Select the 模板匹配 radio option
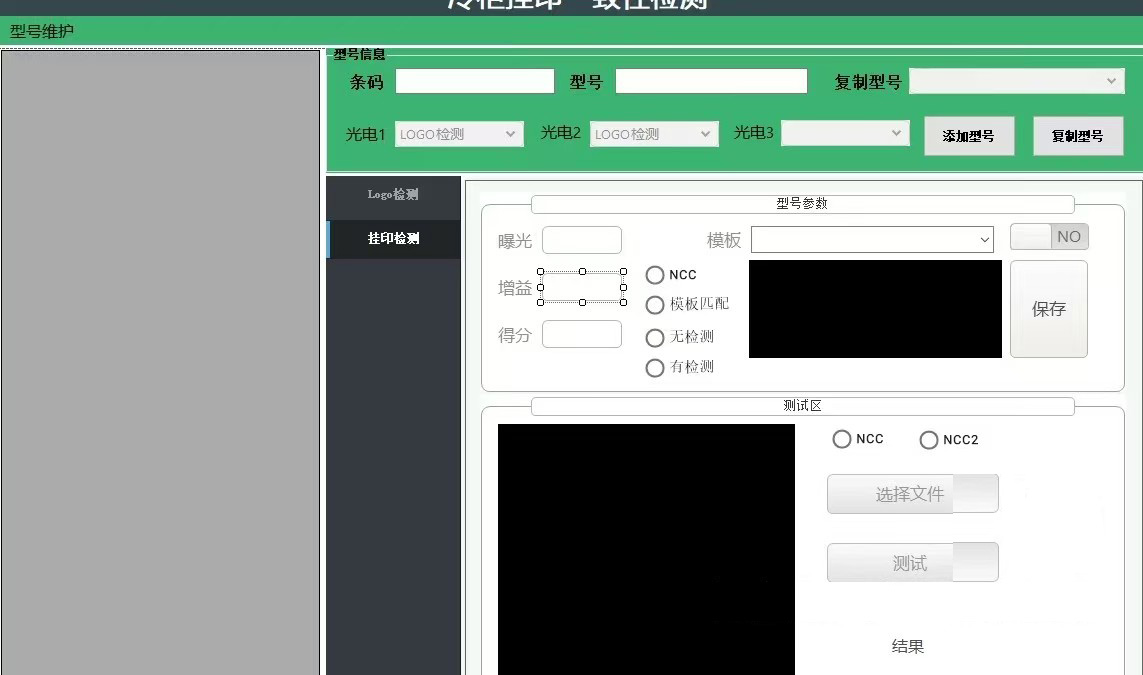 tap(655, 305)
